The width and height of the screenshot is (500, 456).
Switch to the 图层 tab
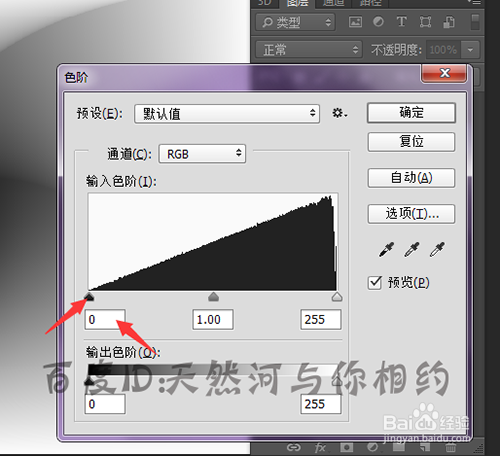298,3
